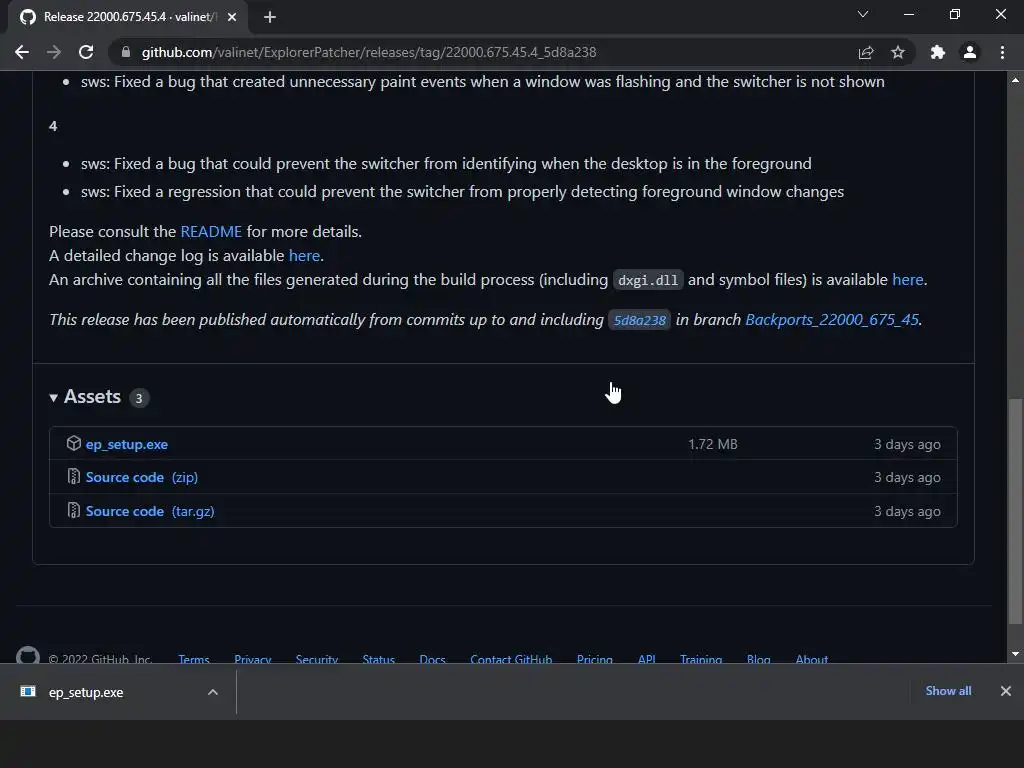The height and width of the screenshot is (768, 1024).
Task: Open the README link
Action: [211, 232]
